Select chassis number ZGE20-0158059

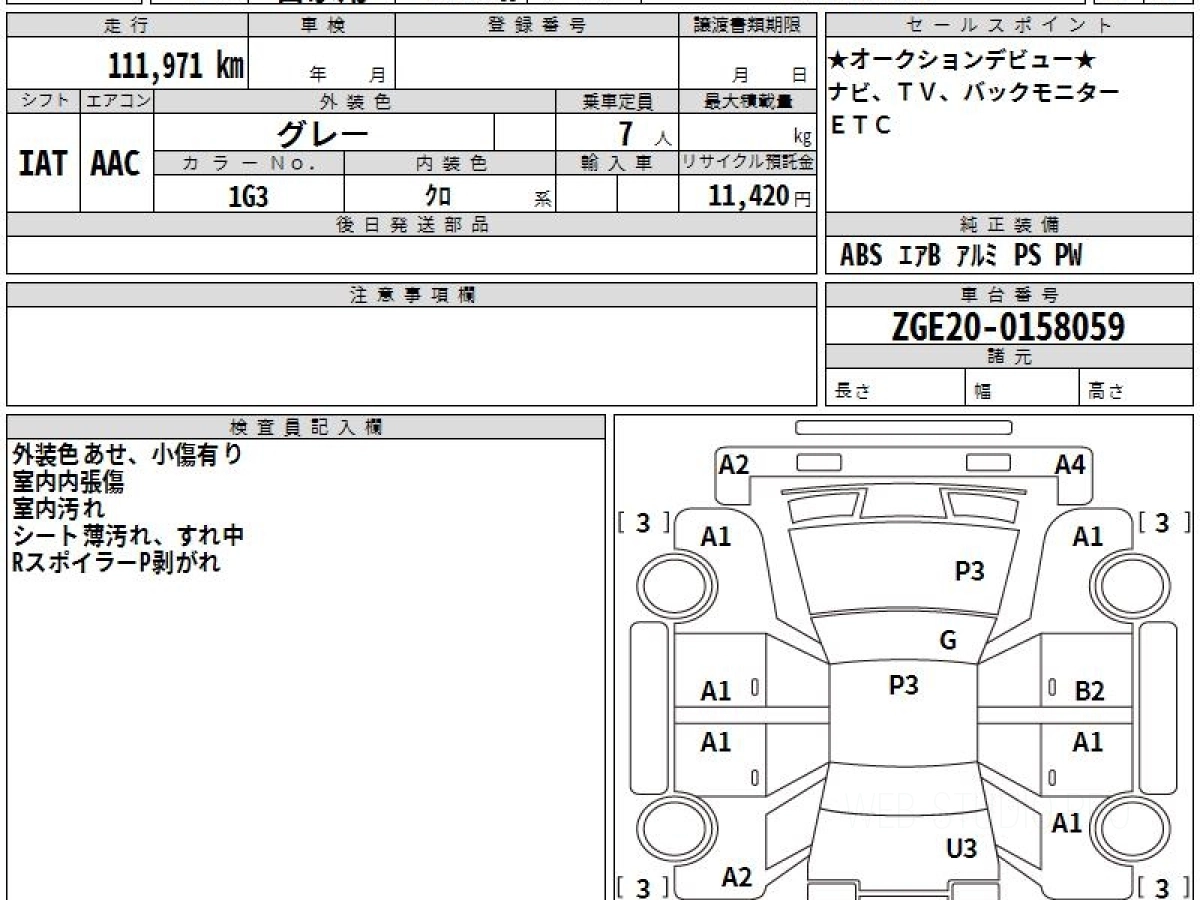(1008, 326)
